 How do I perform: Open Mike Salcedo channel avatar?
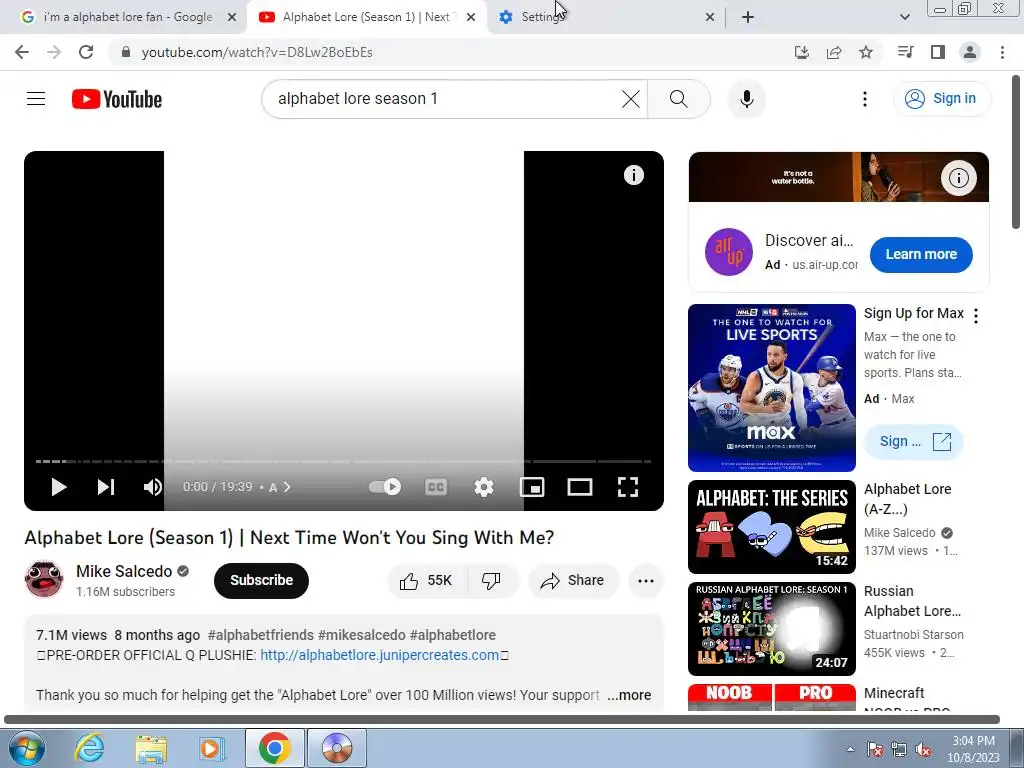44,579
